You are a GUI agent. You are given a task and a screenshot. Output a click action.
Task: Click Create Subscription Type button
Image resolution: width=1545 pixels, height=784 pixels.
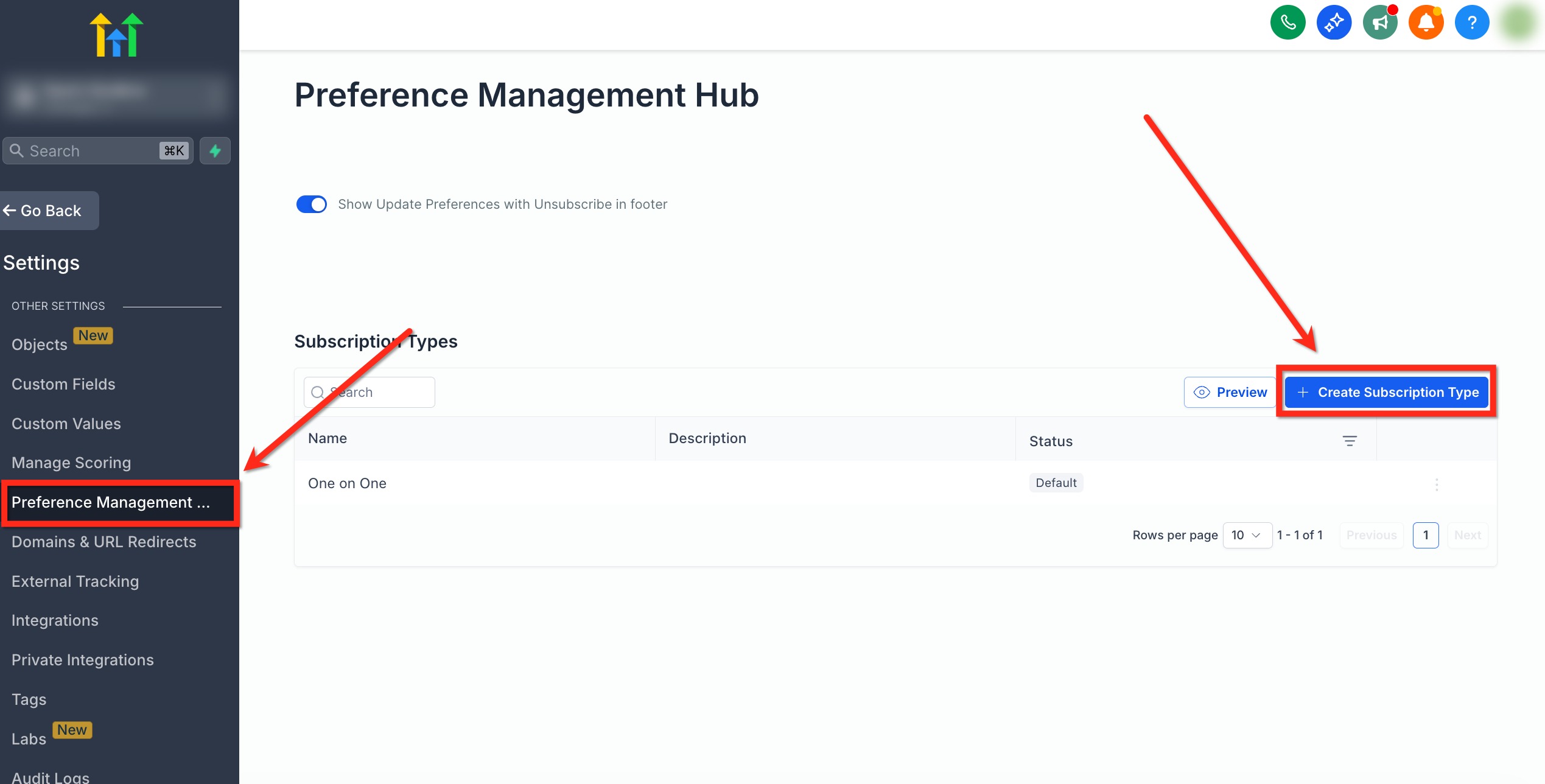coord(1386,392)
